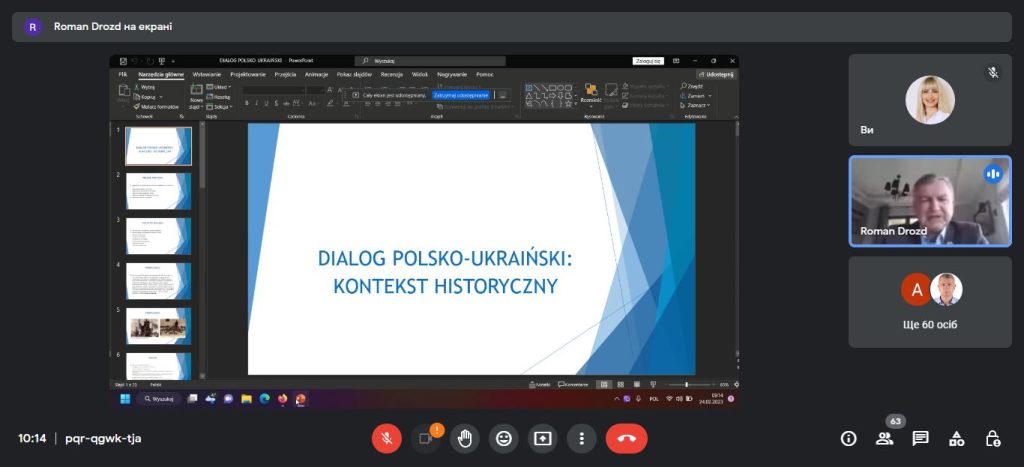
Task: Send a reaction with the emoji button
Action: (x=504, y=438)
